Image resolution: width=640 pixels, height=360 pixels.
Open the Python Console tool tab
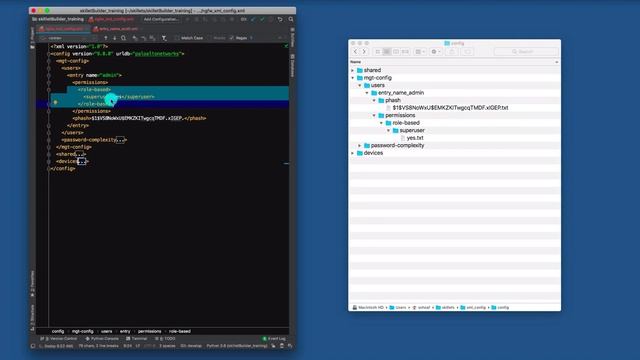[102, 339]
